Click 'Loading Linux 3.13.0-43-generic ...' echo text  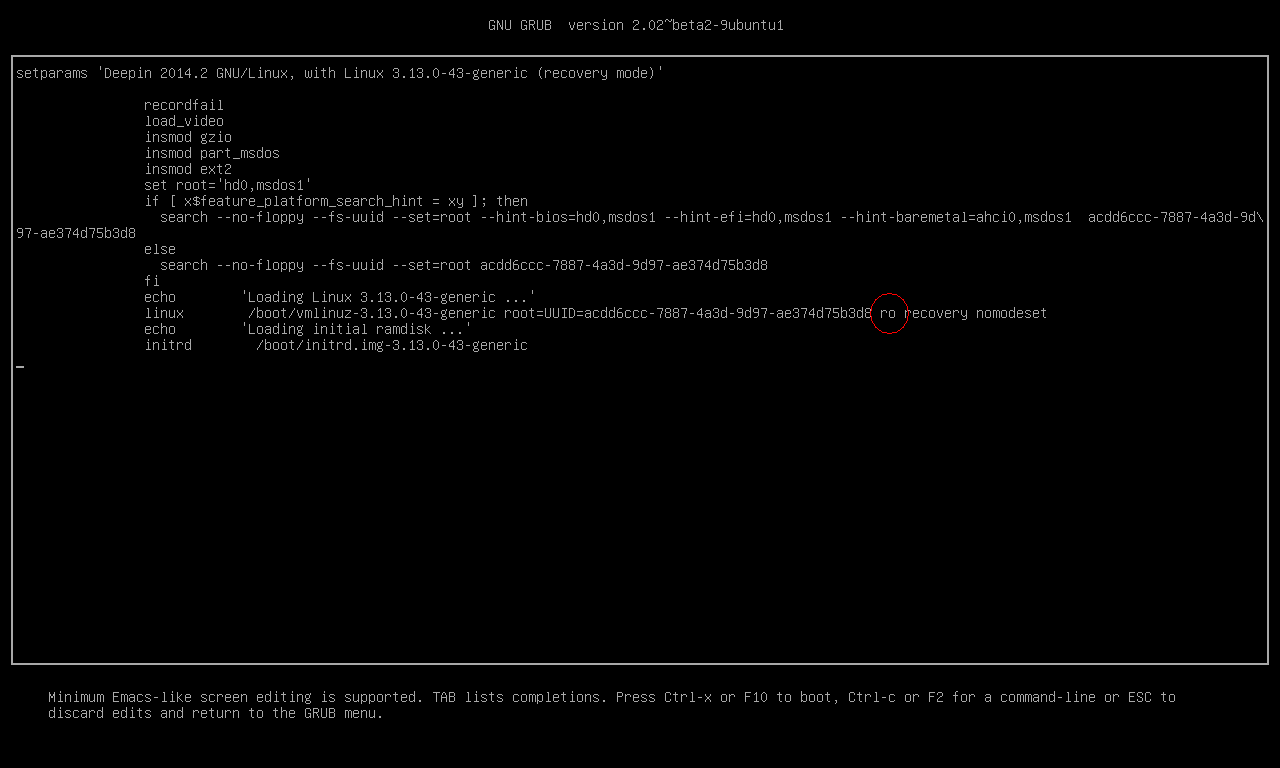[388, 297]
